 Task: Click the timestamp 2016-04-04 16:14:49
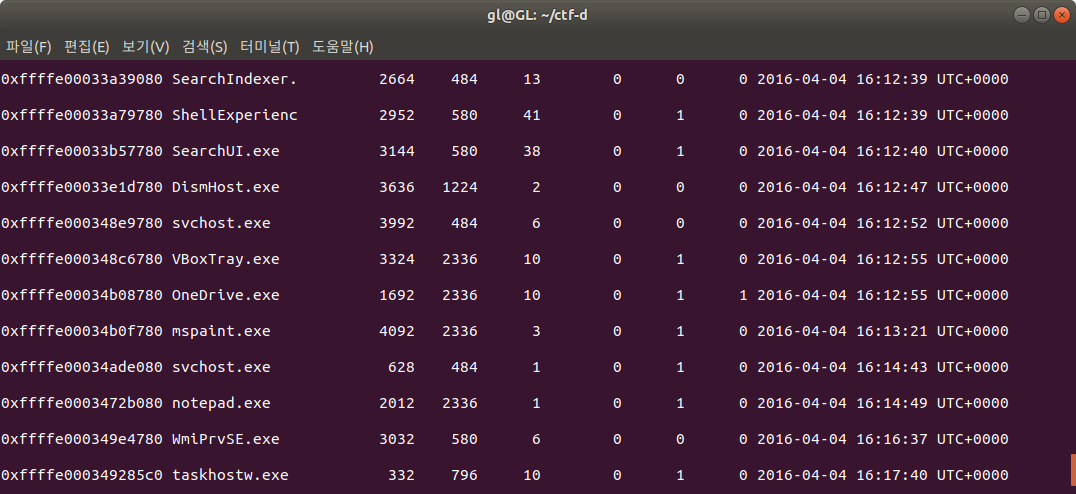pyautogui.click(x=843, y=403)
